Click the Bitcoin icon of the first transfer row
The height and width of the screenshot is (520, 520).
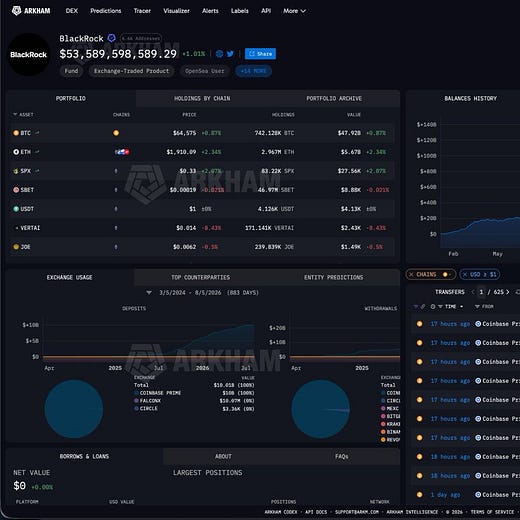[x=420, y=324]
